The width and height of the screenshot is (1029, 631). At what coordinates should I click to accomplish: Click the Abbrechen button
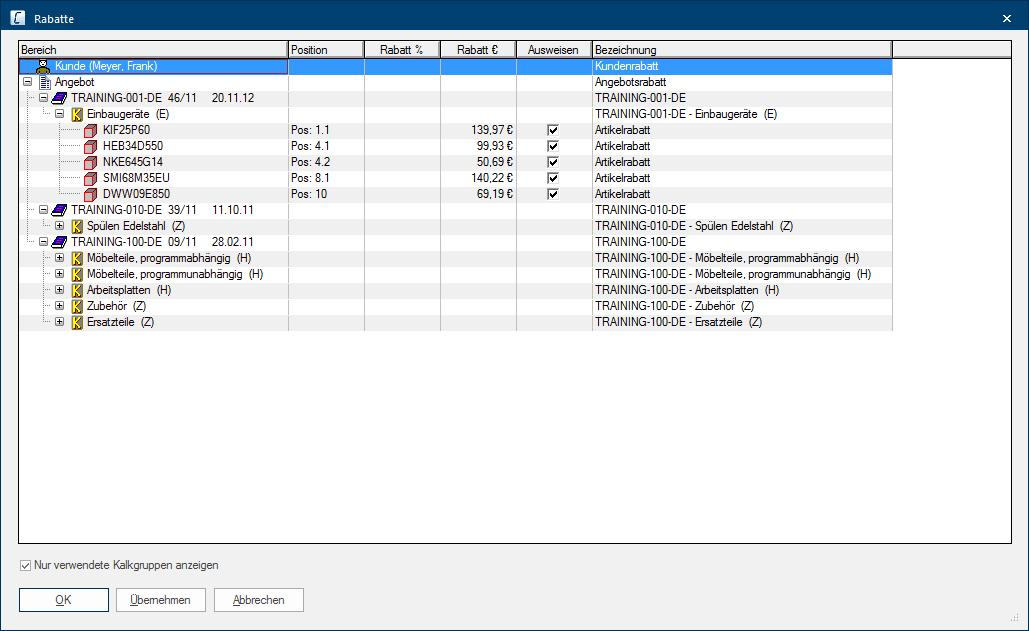click(x=259, y=600)
